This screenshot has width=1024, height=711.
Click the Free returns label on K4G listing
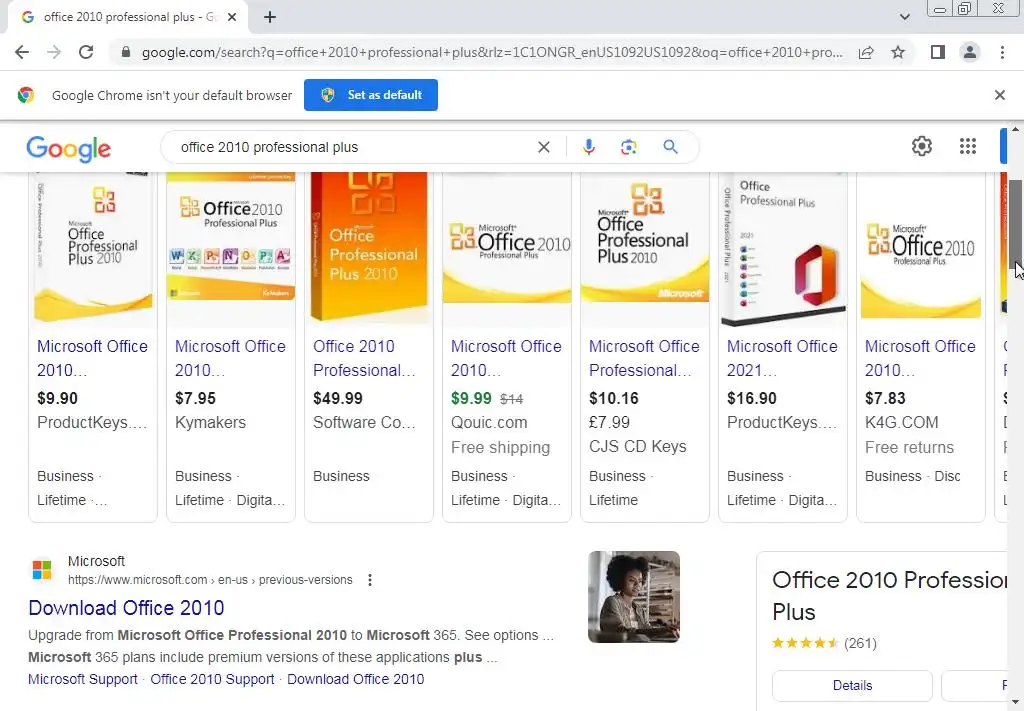909,447
